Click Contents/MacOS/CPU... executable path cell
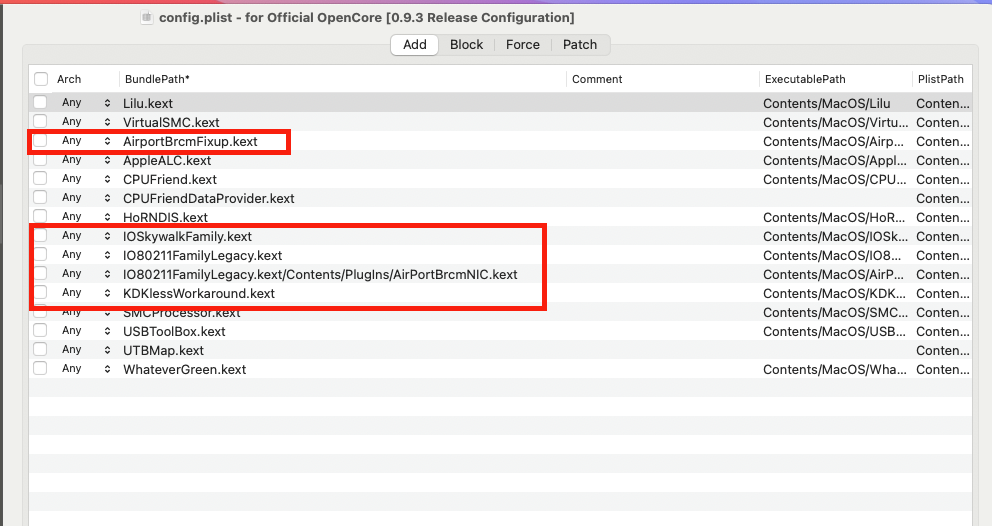The width and height of the screenshot is (992, 526). pos(835,179)
